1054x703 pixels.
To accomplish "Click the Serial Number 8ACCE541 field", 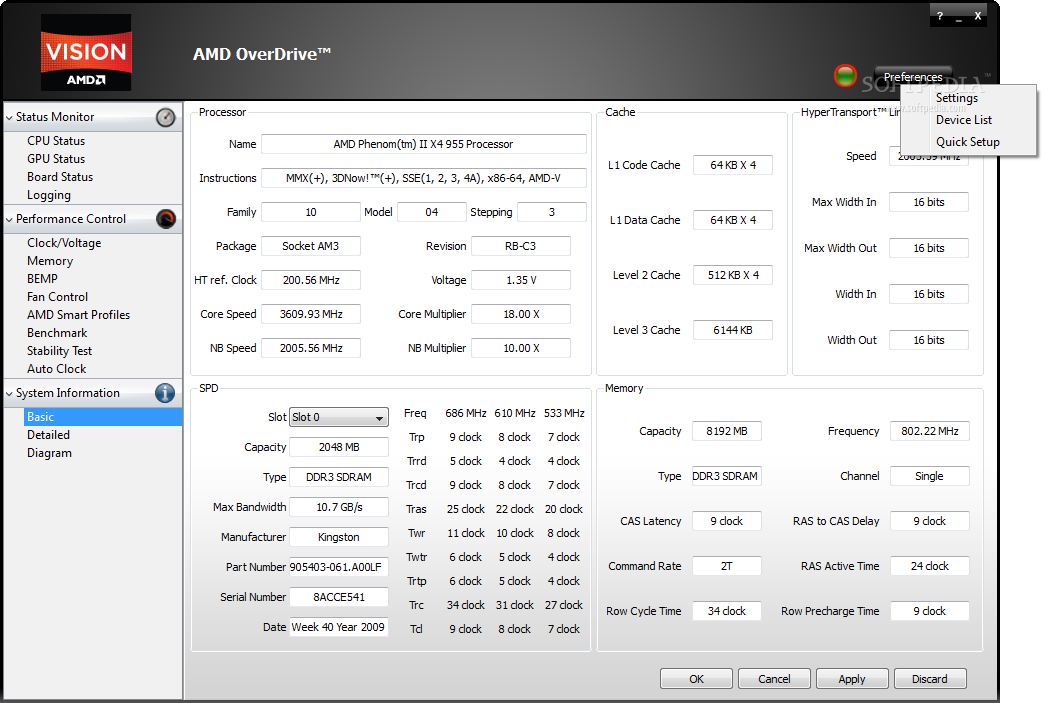I will point(339,597).
